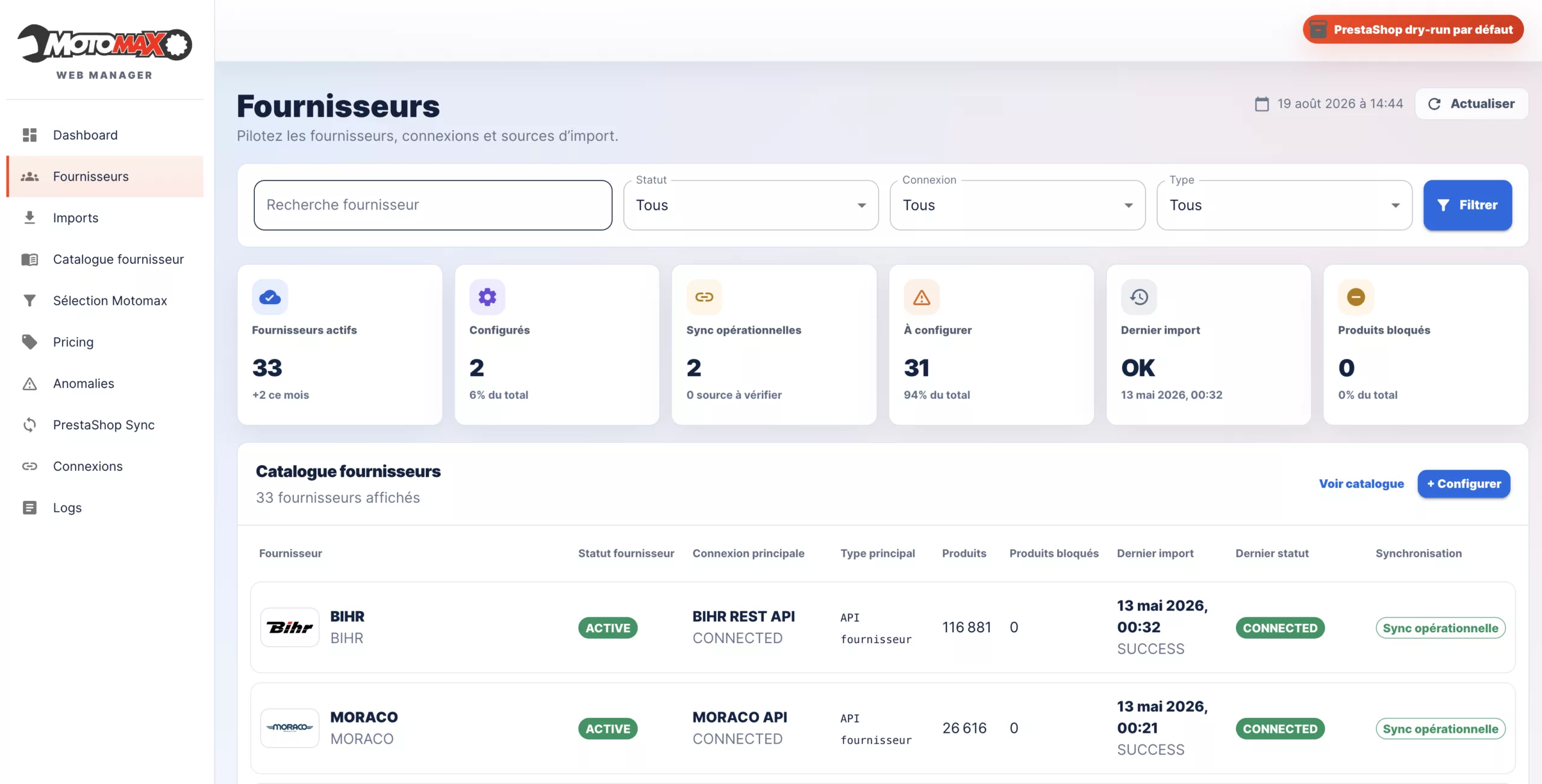Click the CONNECTED status badge in MORACO row

[1280, 729]
